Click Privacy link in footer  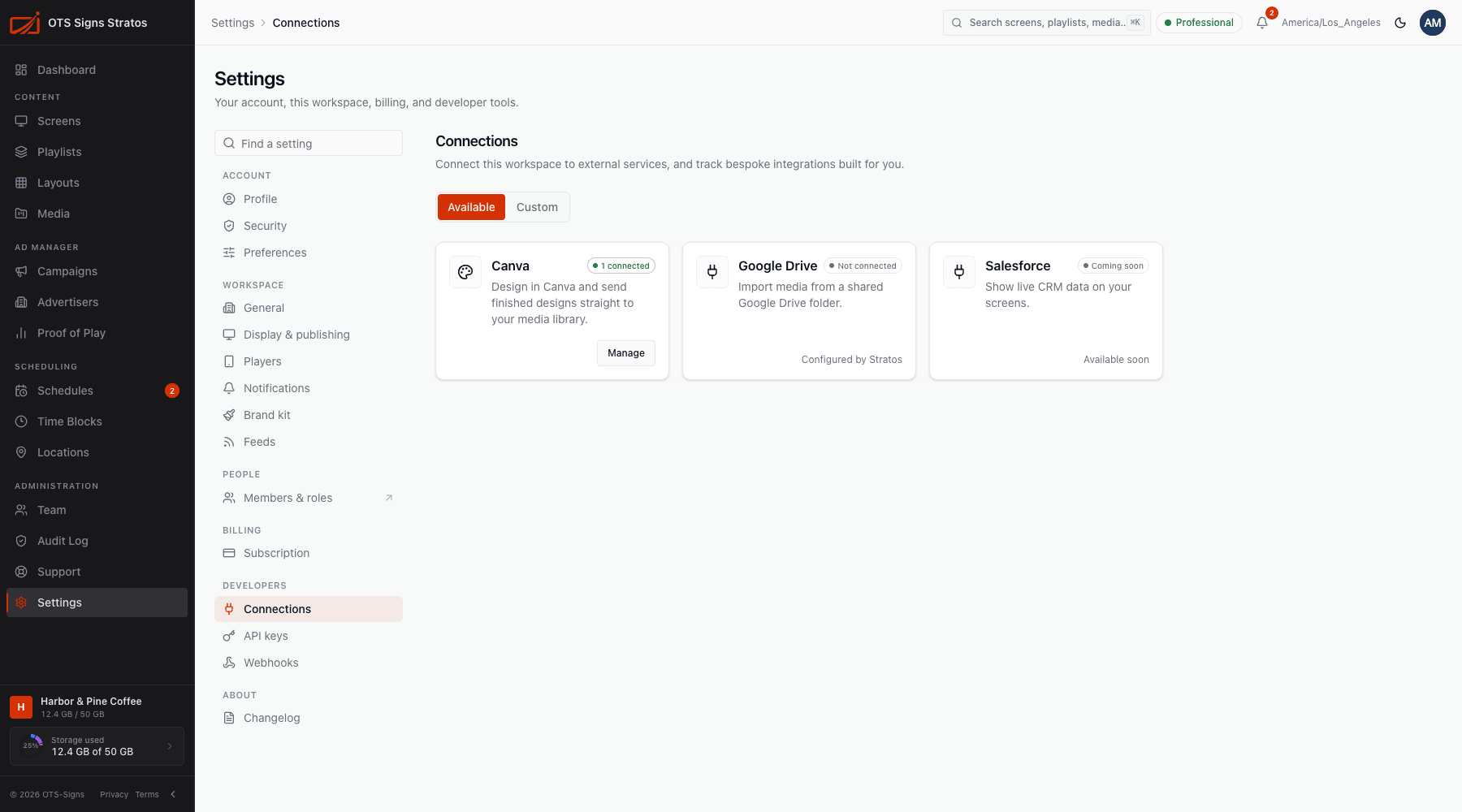coord(114,794)
